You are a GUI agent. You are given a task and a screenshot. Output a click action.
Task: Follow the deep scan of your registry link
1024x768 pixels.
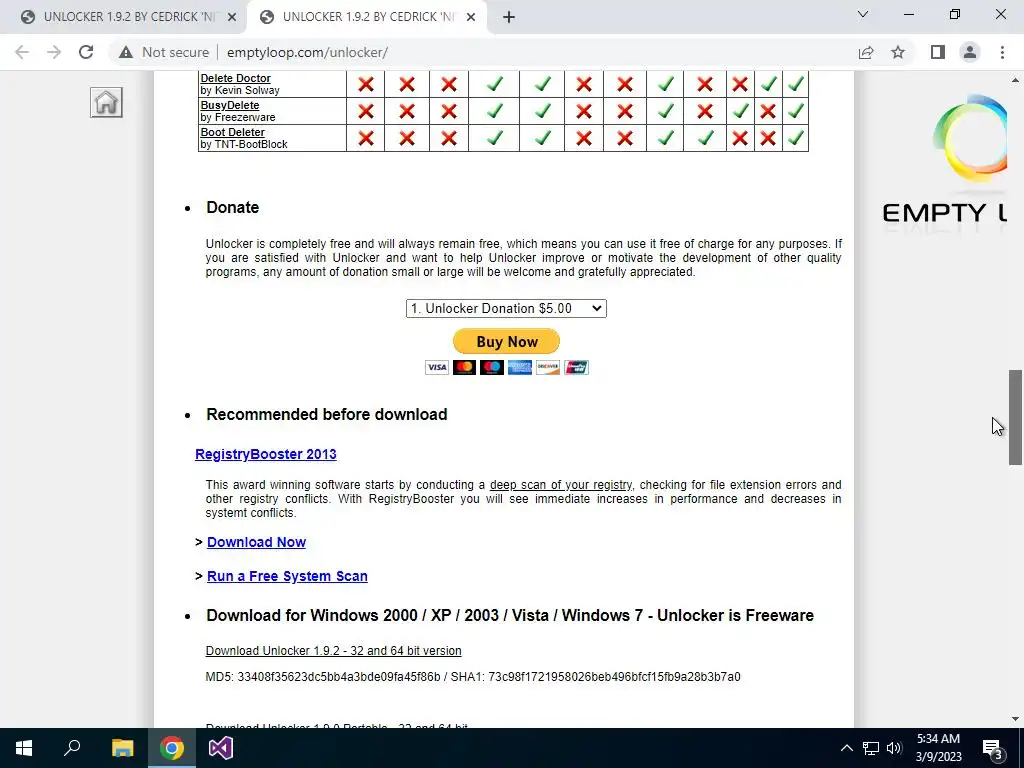[x=561, y=485]
